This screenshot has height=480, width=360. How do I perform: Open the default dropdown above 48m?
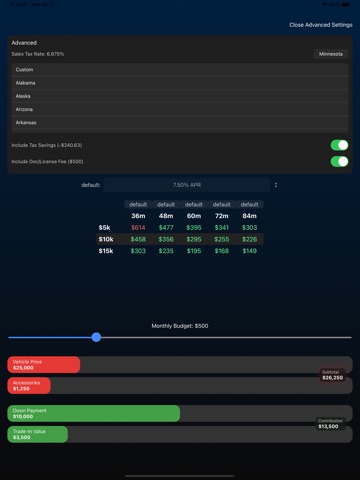click(x=166, y=204)
